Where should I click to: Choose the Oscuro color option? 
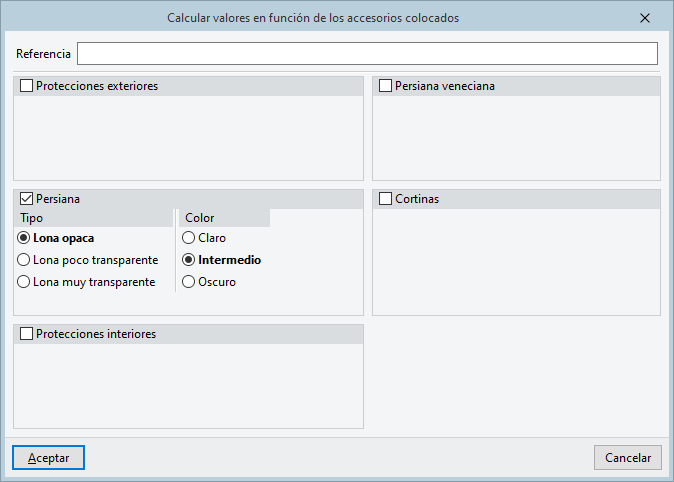click(x=188, y=282)
